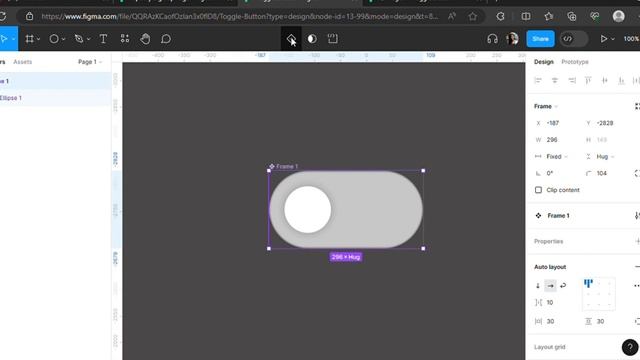The height and width of the screenshot is (360, 640).
Task: Select the Pen tool
Action: [79, 39]
